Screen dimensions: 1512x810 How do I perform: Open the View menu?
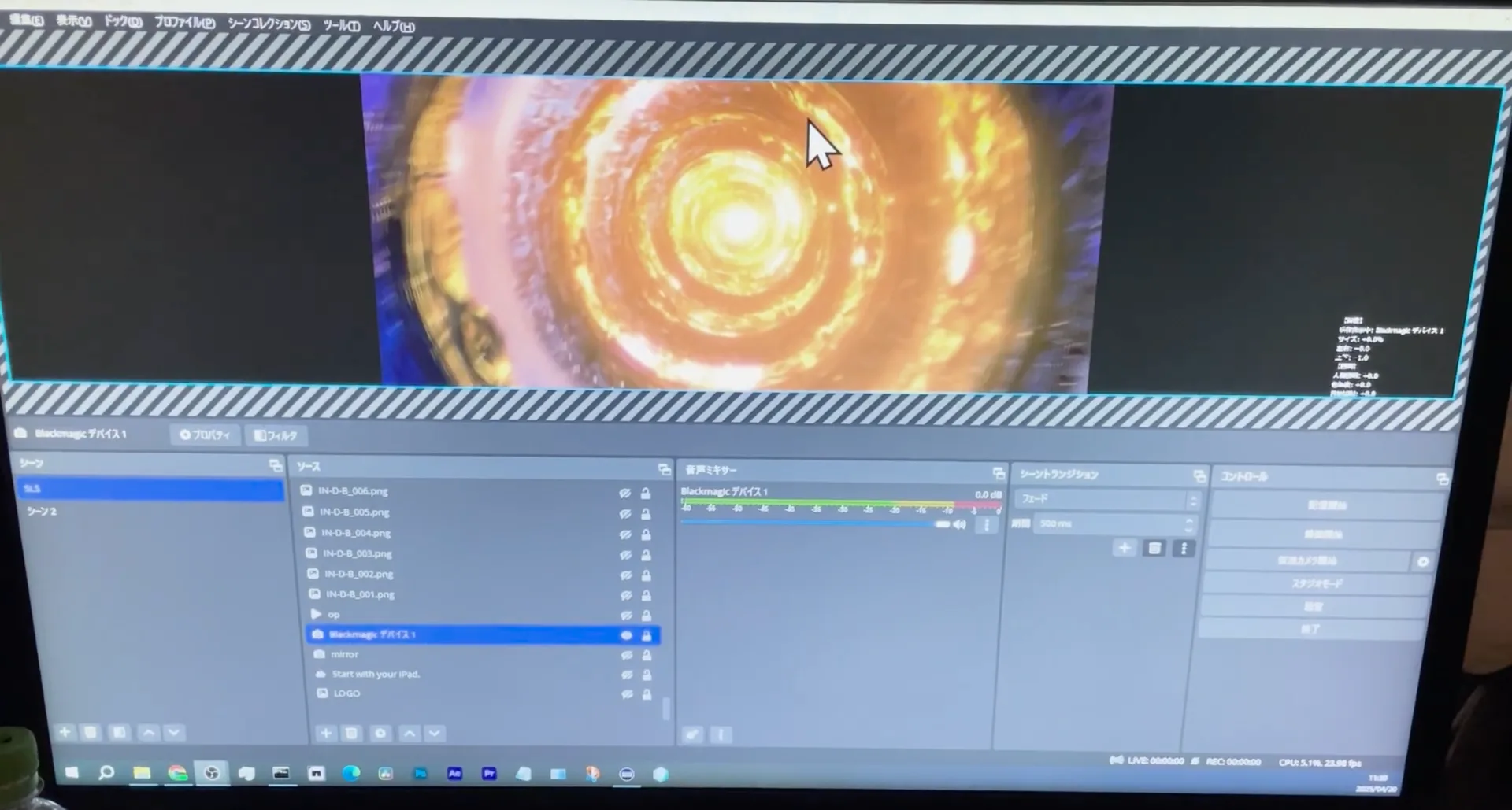click(x=73, y=21)
